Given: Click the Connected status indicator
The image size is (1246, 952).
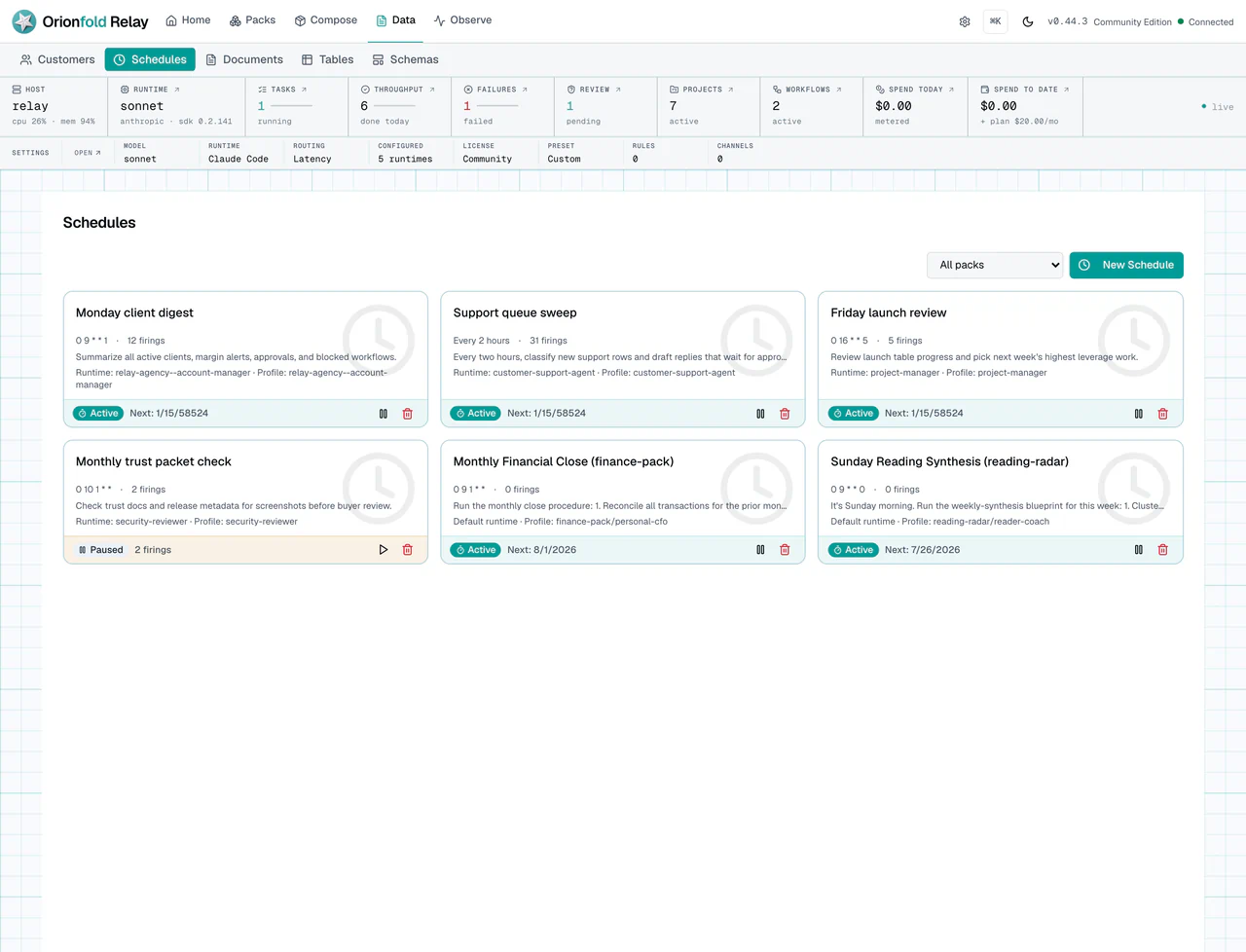Looking at the screenshot, I should click(x=1205, y=21).
